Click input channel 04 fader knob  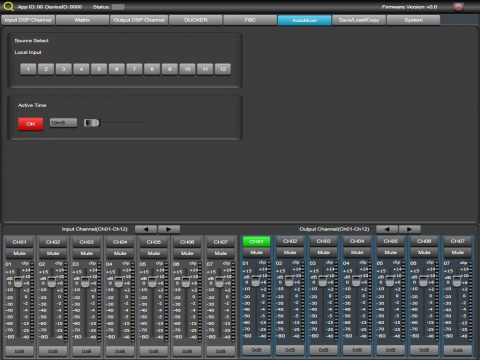[119, 282]
